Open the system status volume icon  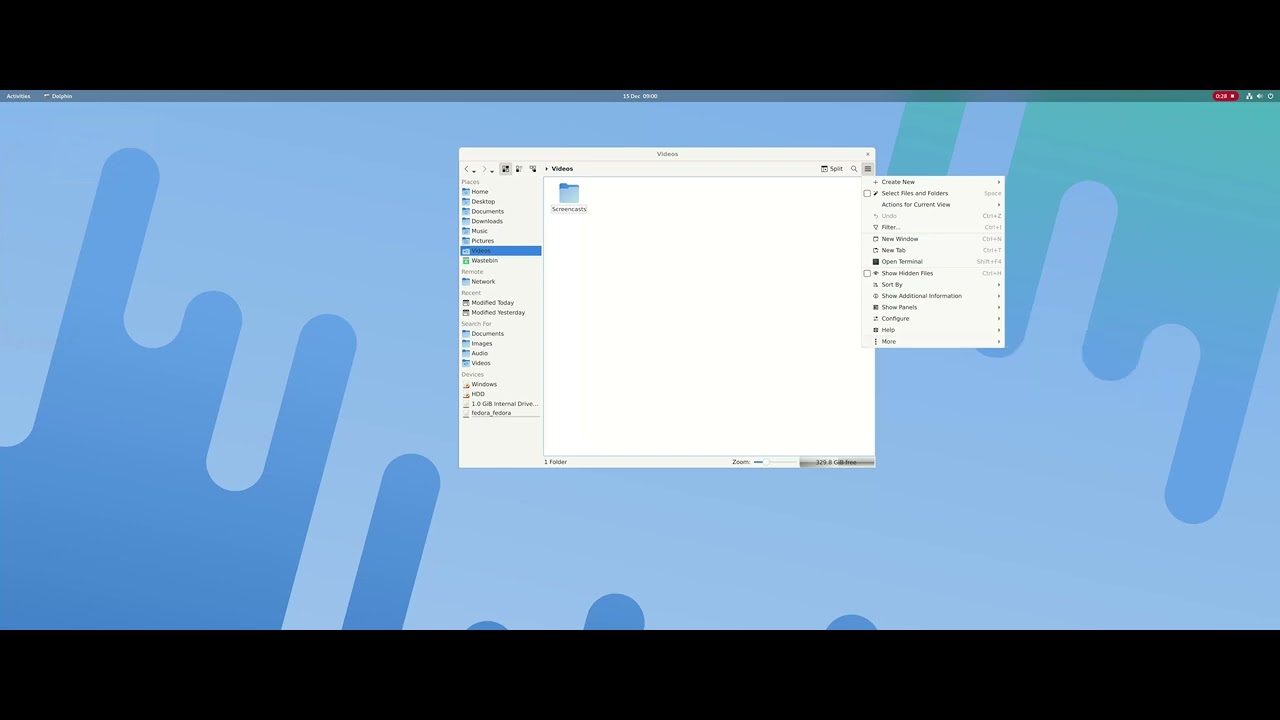pyautogui.click(x=1260, y=96)
